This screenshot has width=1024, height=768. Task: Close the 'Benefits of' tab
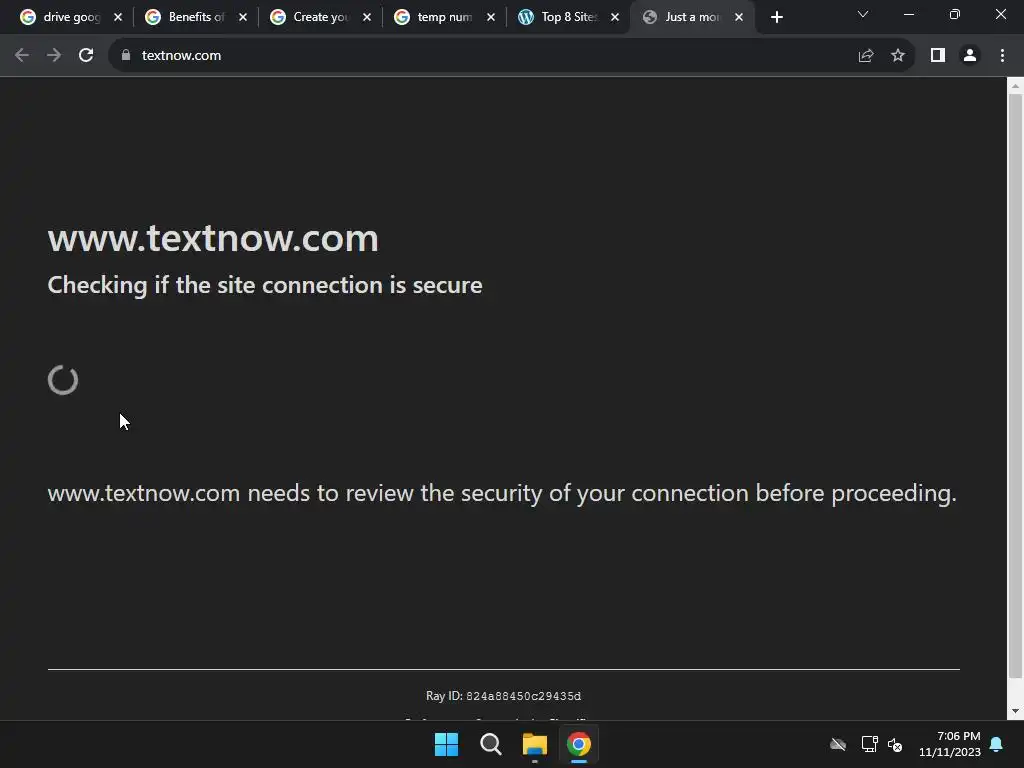[243, 18]
